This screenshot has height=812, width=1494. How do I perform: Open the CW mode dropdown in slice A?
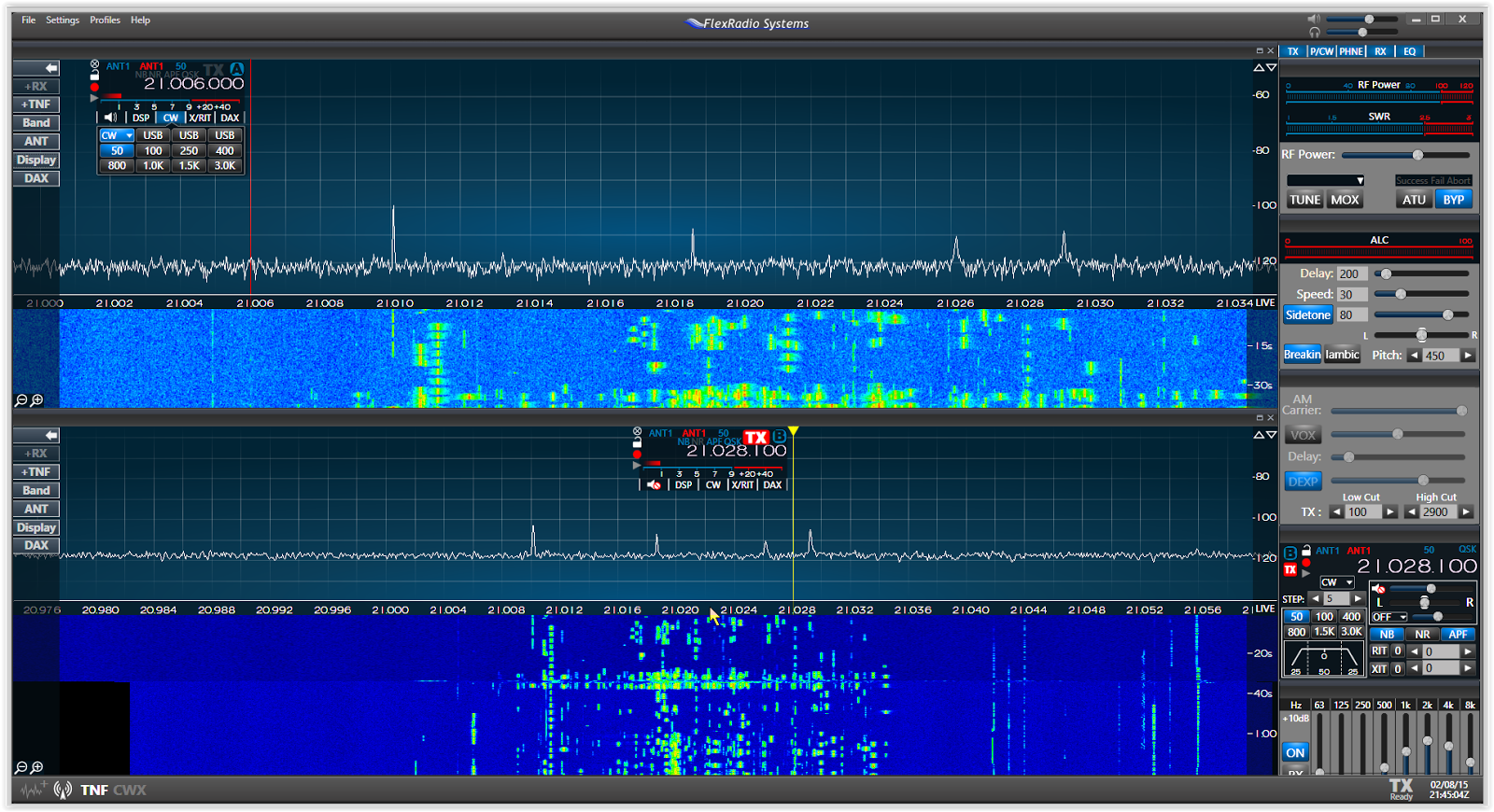tap(117, 135)
